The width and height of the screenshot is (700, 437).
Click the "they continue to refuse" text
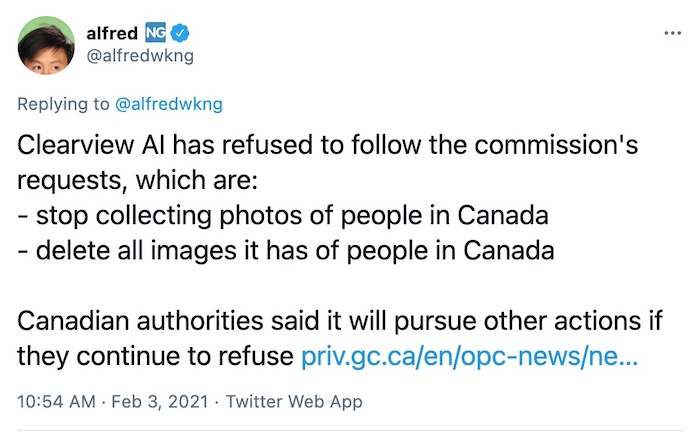click(155, 356)
